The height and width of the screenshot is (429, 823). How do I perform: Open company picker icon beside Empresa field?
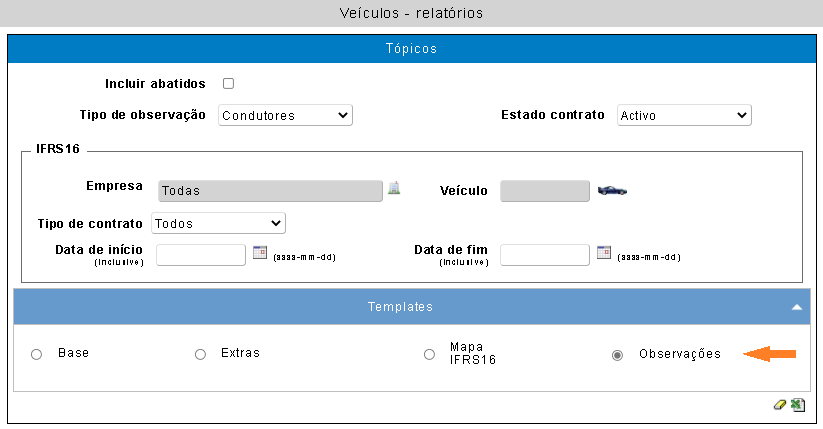coord(394,188)
